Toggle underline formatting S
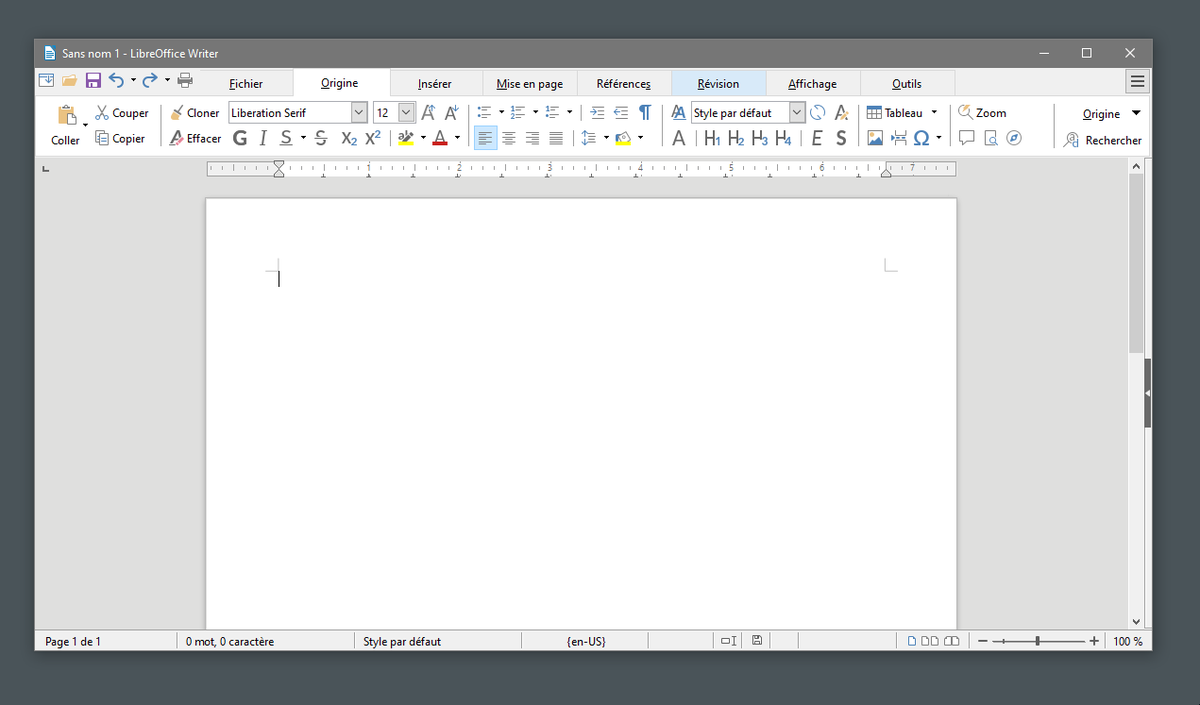Image resolution: width=1200 pixels, height=705 pixels. pyautogui.click(x=286, y=138)
